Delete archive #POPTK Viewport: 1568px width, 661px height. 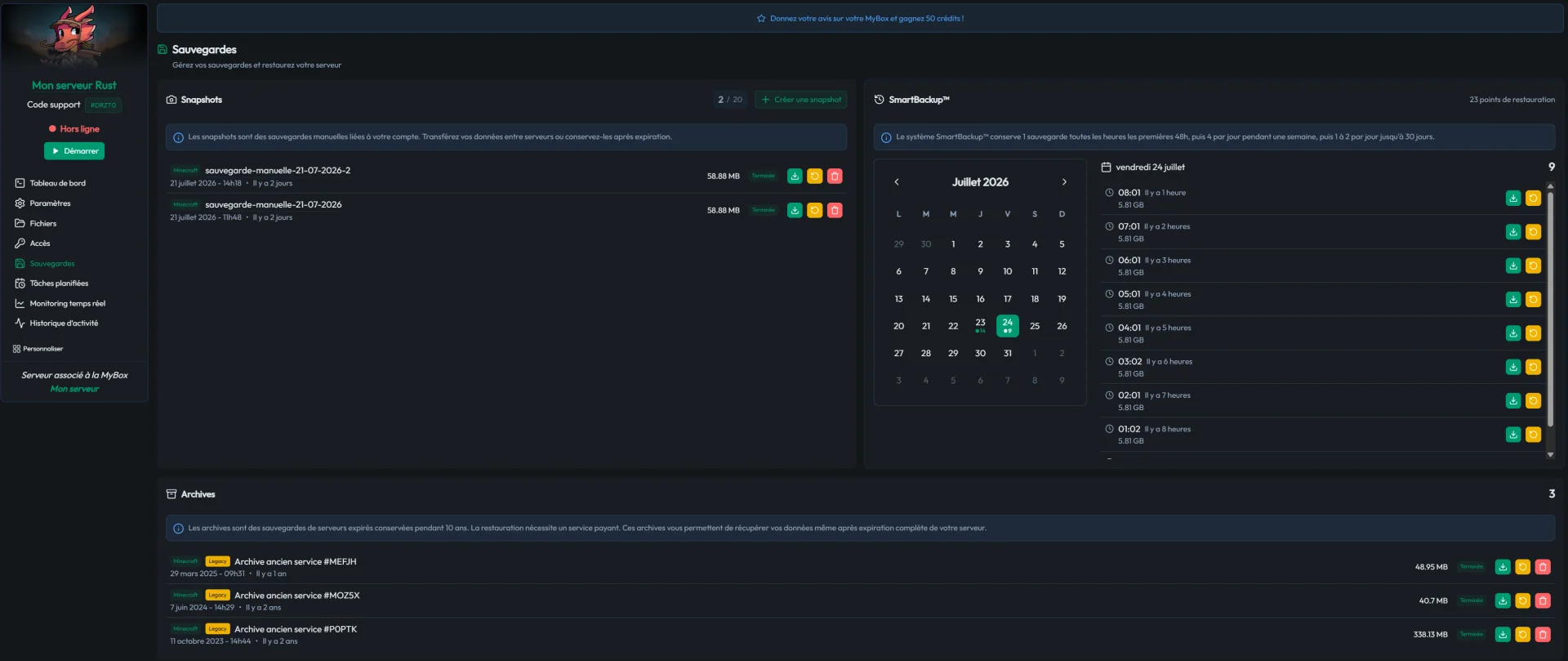tap(1543, 635)
